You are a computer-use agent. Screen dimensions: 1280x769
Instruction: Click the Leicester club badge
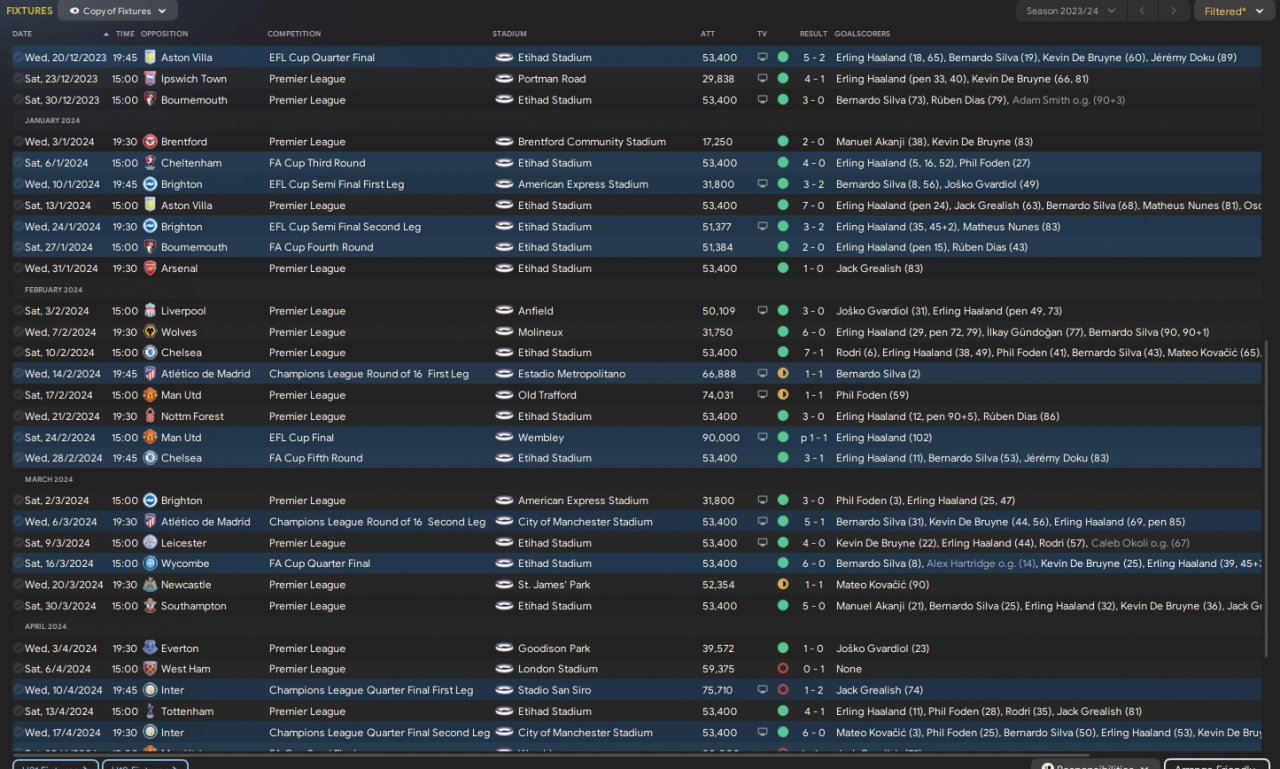coord(150,543)
